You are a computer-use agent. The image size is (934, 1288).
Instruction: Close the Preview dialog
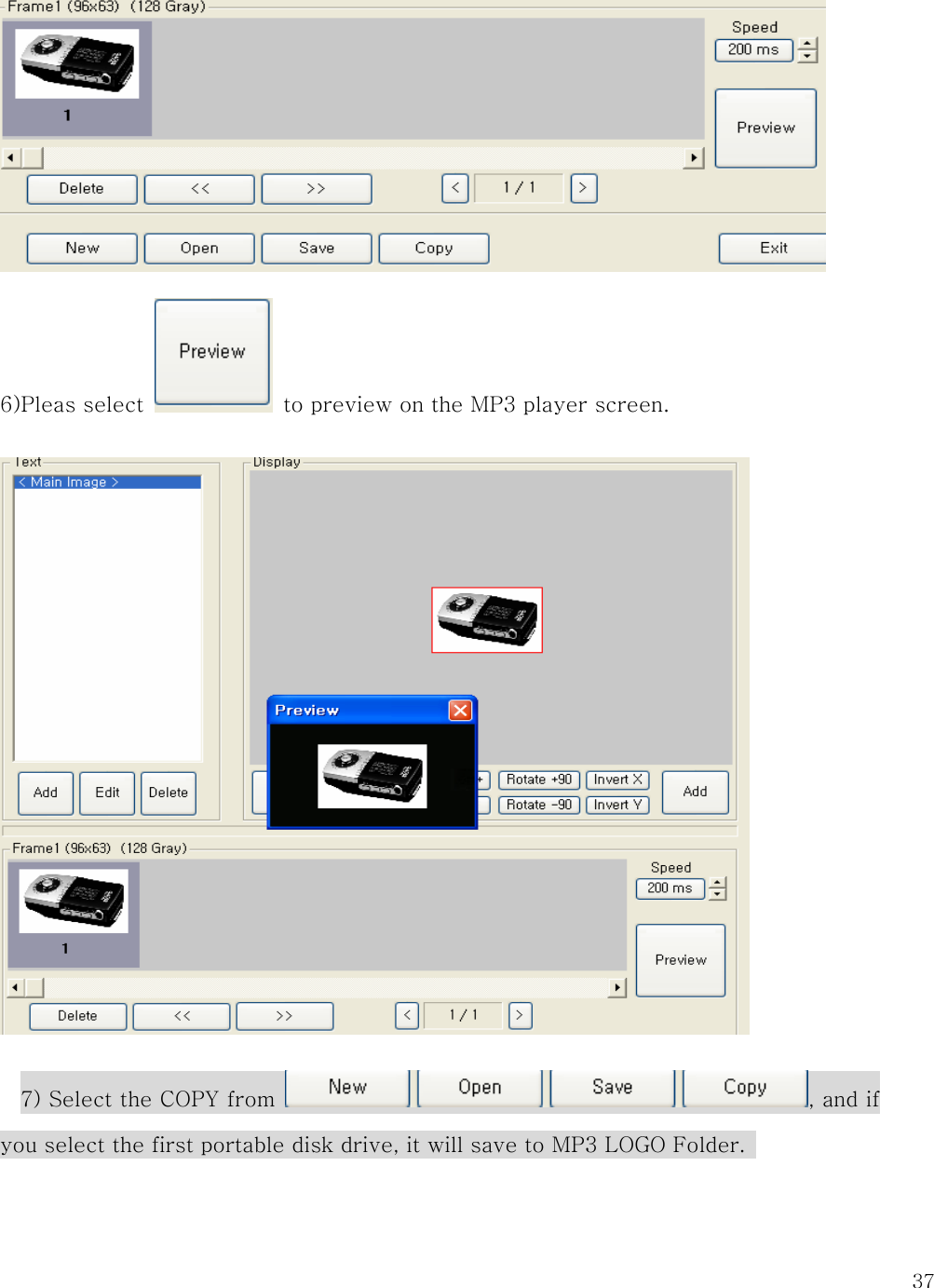[460, 710]
